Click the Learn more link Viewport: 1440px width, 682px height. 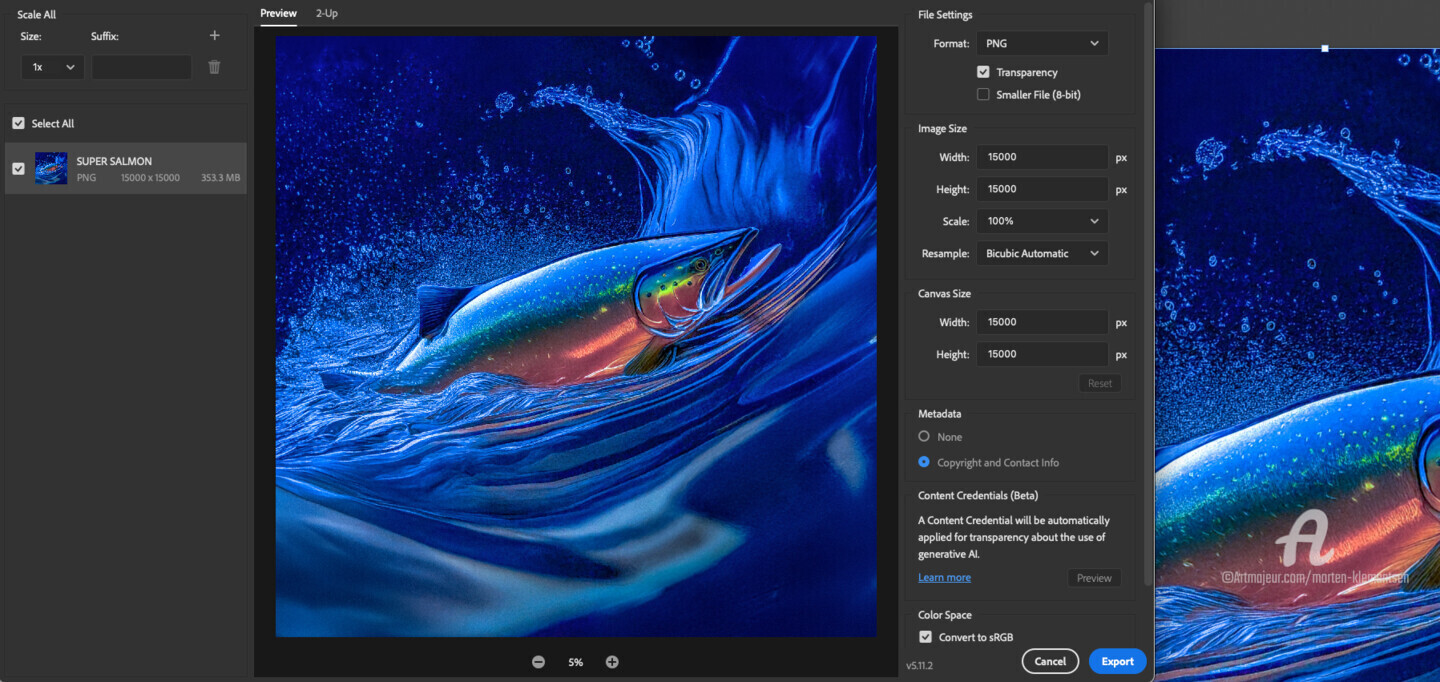944,578
